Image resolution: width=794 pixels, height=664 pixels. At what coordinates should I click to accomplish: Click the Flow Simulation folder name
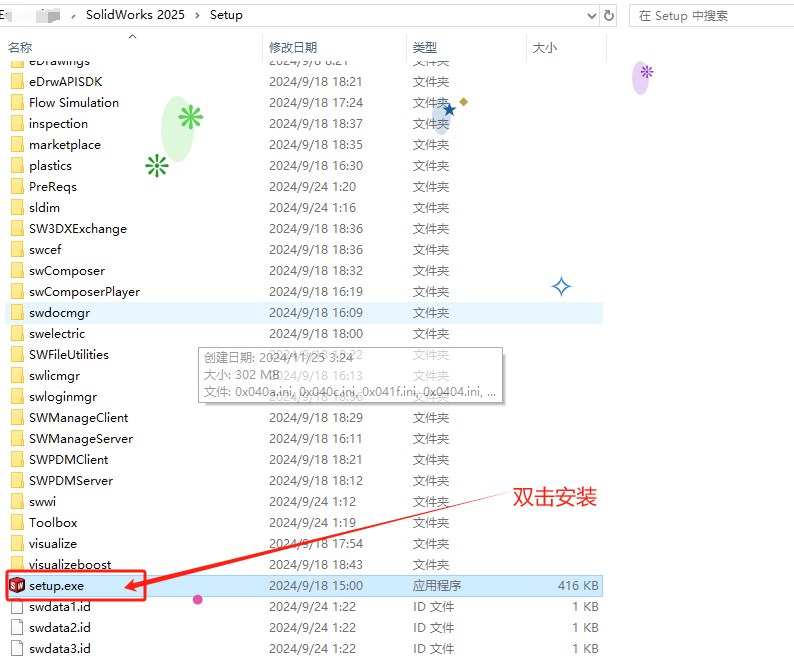74,103
